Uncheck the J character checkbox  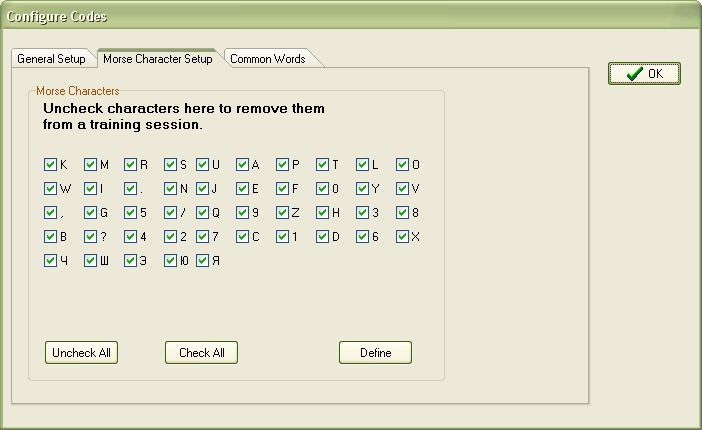pos(202,189)
